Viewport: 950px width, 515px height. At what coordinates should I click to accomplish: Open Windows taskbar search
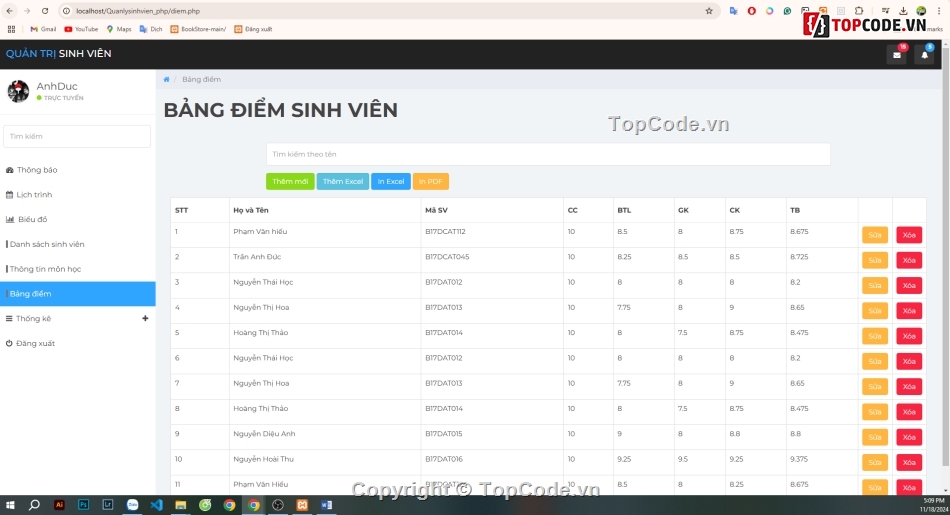coord(35,505)
